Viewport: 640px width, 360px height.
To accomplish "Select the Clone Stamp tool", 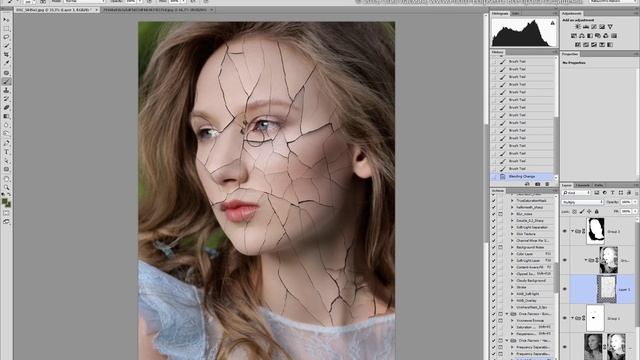I will [6, 90].
